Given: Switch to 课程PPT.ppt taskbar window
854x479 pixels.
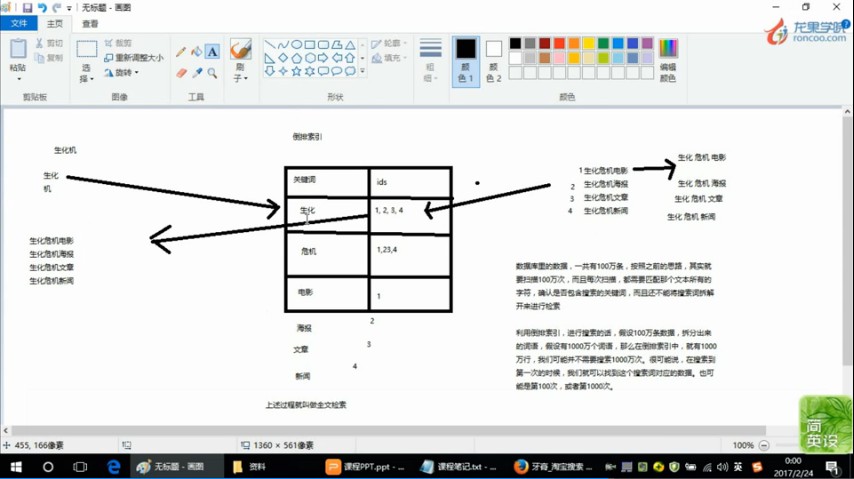Looking at the screenshot, I should point(365,467).
